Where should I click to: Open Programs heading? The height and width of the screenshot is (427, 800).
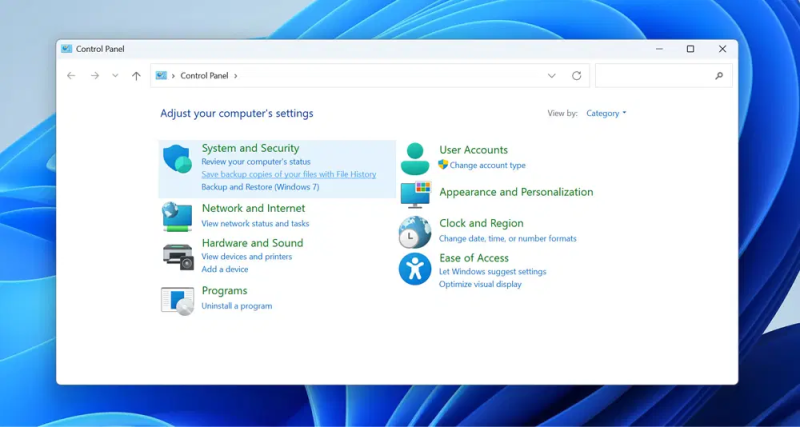pyautogui.click(x=224, y=291)
